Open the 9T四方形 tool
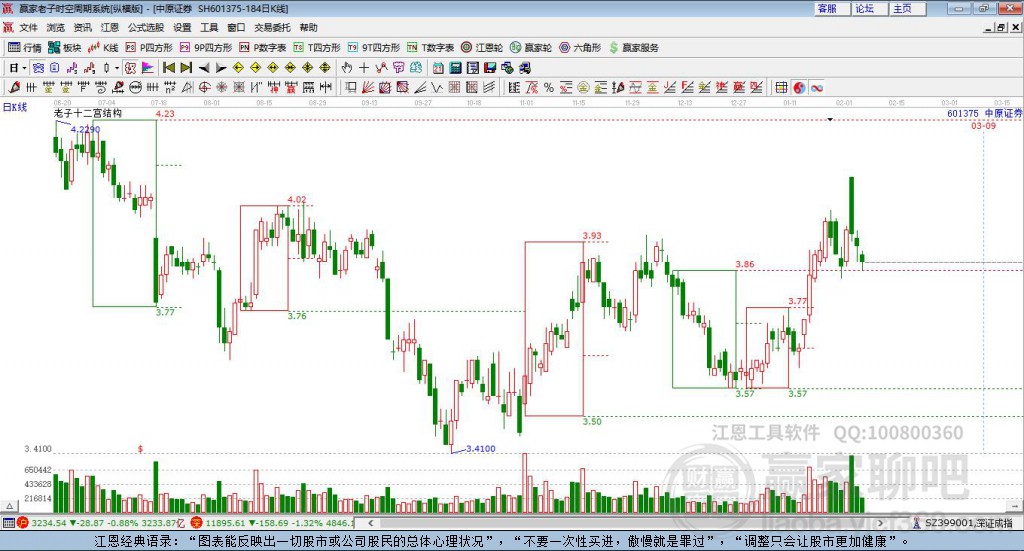 374,48
